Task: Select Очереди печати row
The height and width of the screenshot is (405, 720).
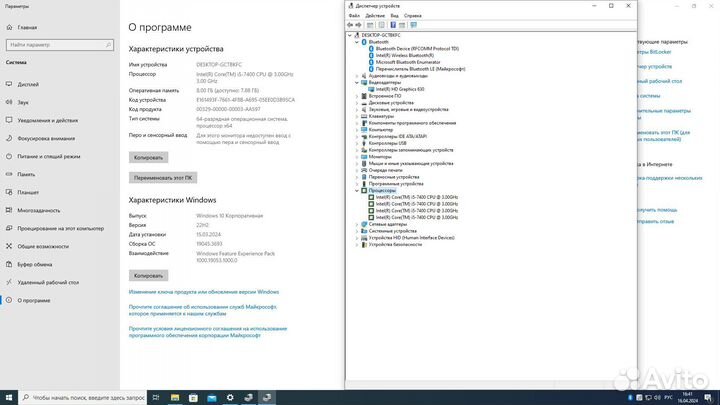Action: 386,170
